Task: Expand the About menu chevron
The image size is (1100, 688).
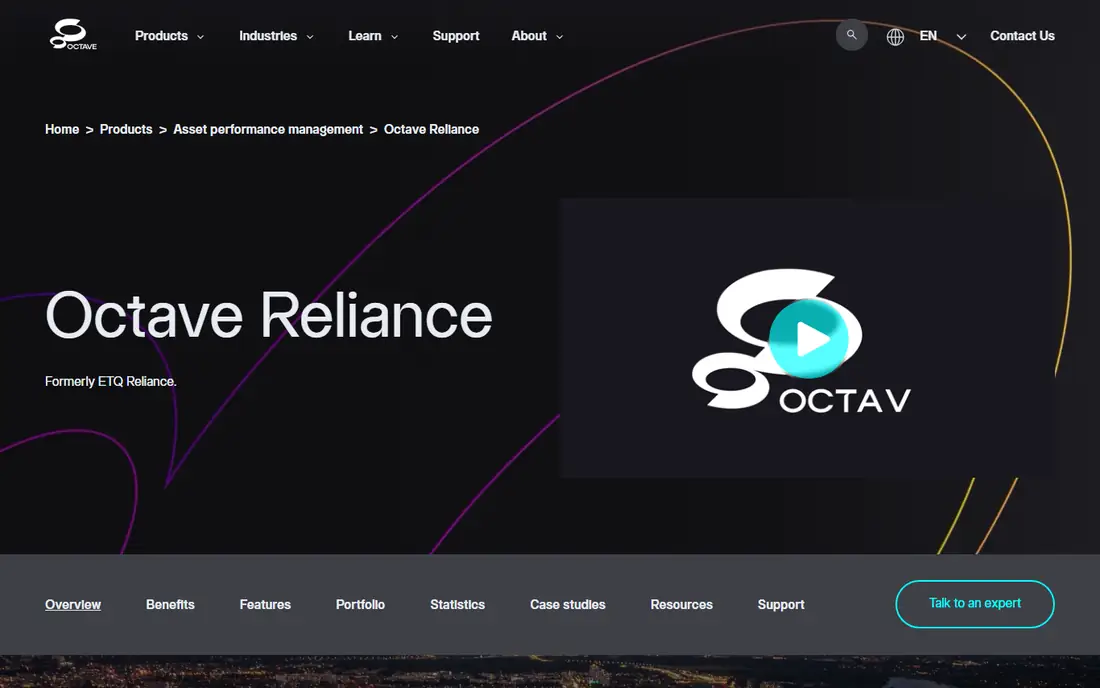Action: [559, 36]
